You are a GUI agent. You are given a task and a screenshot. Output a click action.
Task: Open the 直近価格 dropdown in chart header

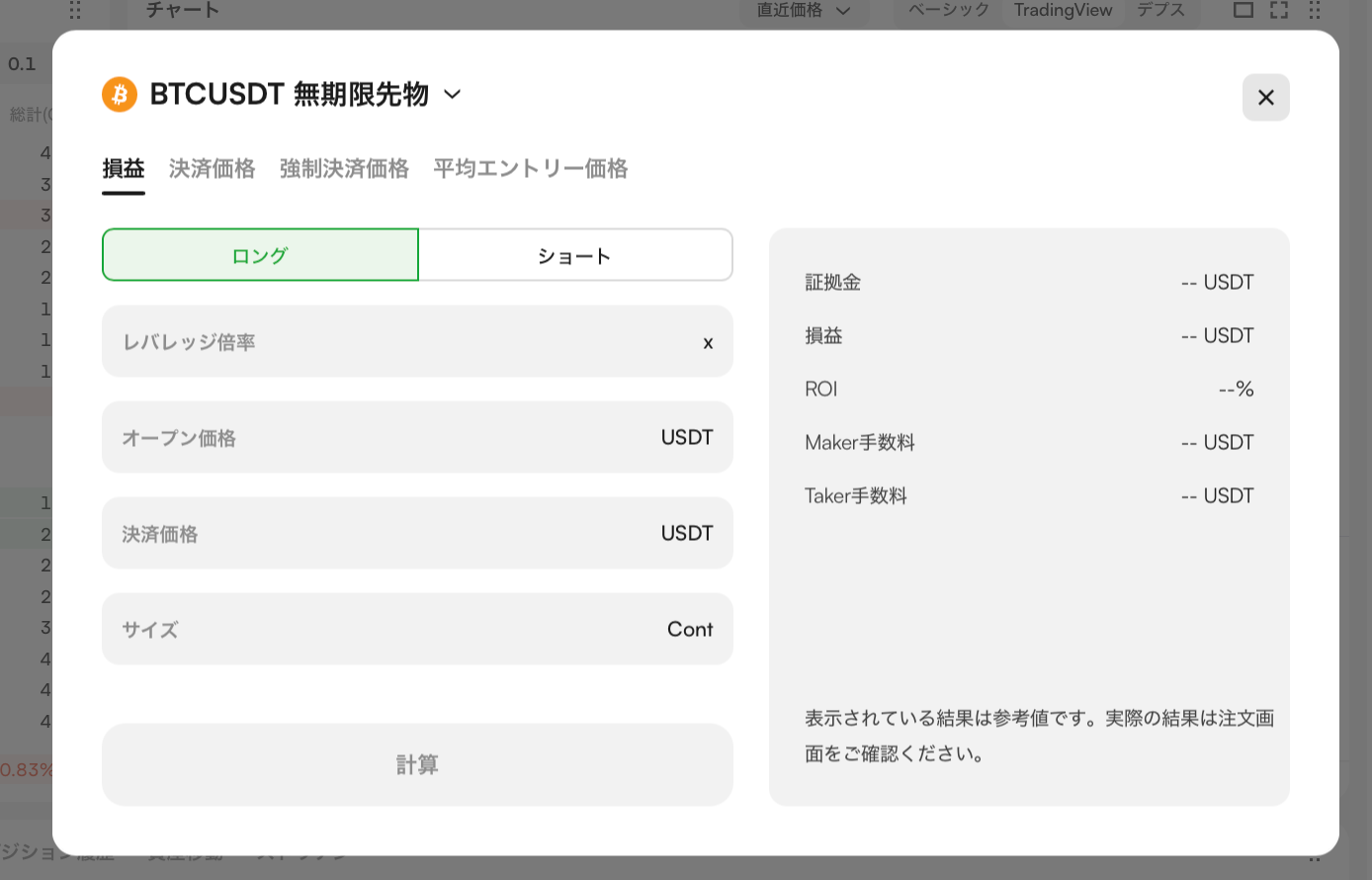click(804, 10)
